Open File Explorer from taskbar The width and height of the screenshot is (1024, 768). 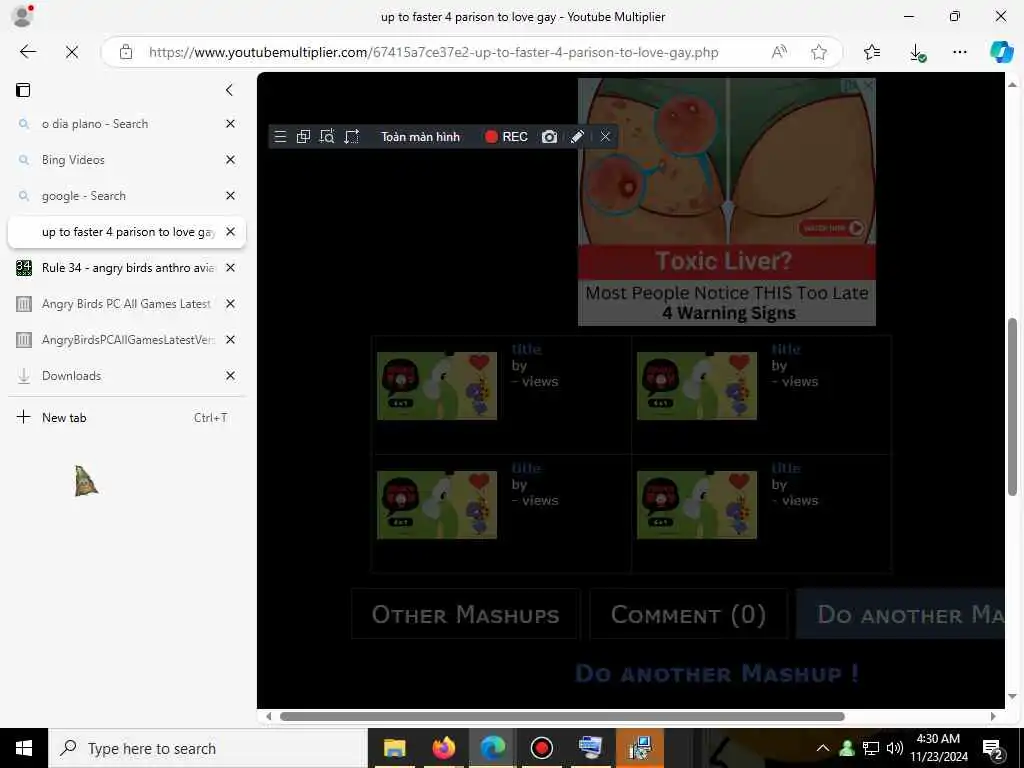pos(394,748)
